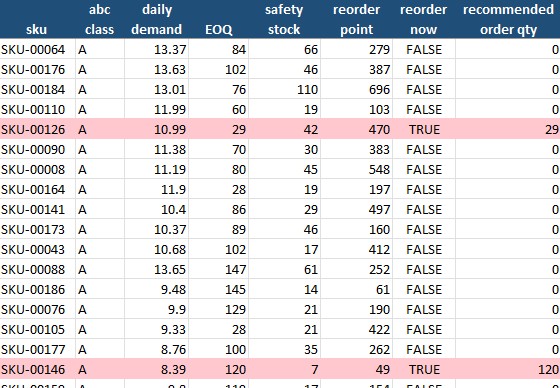
Task: Select the sku column header
Action: (37, 19)
